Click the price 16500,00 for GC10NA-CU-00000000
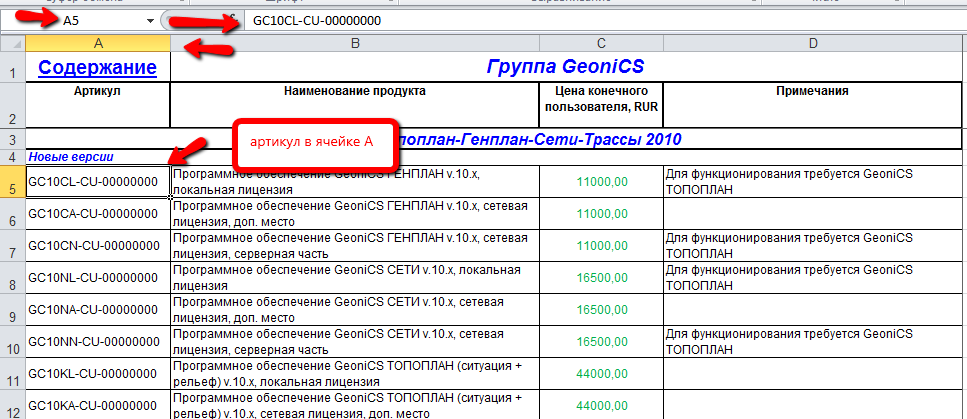This screenshot has height=419, width=967. 601,310
